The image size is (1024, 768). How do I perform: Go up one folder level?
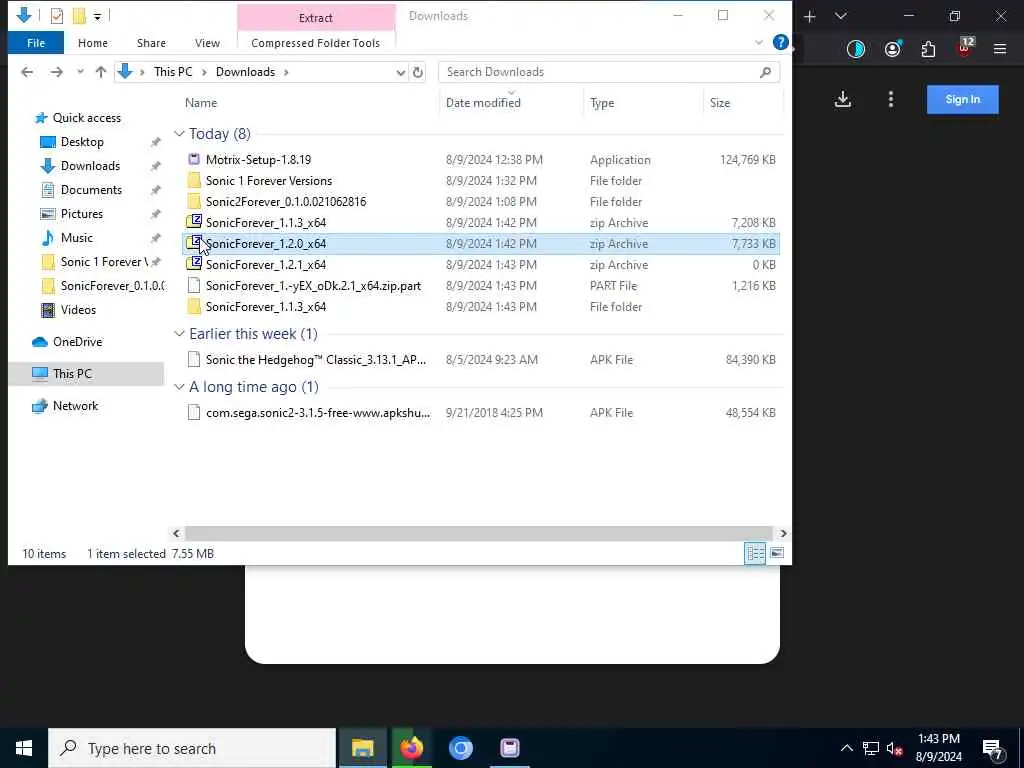[101, 72]
